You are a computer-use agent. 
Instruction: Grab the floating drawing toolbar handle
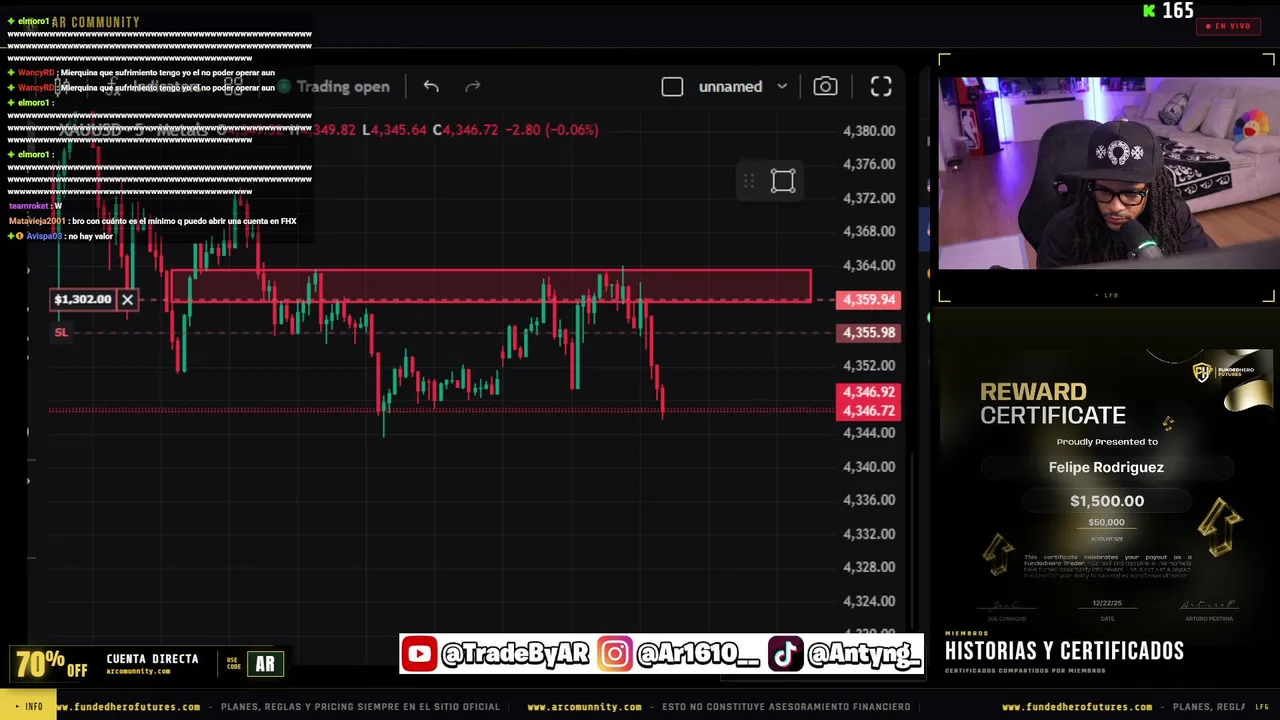[748, 181]
